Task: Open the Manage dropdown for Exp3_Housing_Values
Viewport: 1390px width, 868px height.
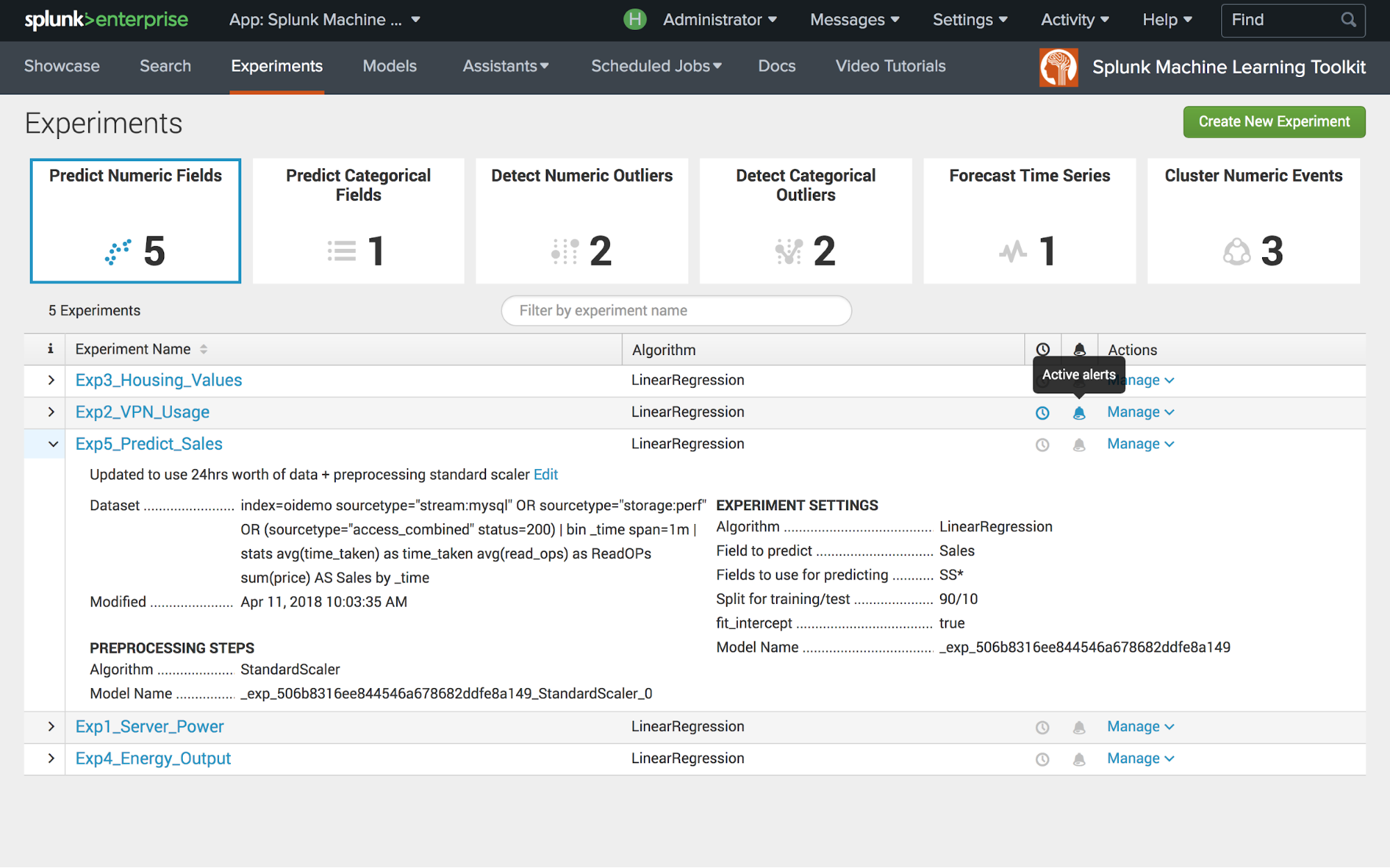Action: [1139, 380]
